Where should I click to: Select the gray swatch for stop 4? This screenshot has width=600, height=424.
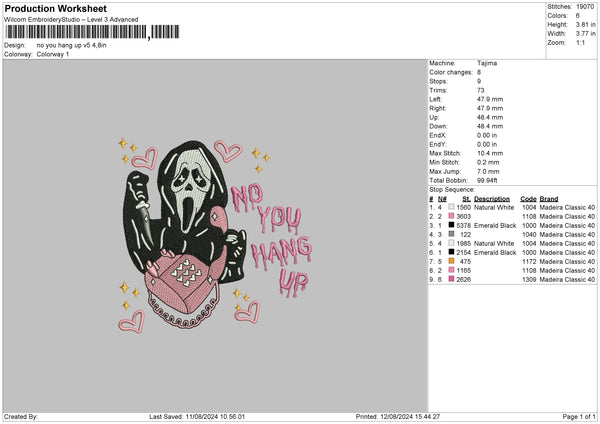tap(451, 234)
